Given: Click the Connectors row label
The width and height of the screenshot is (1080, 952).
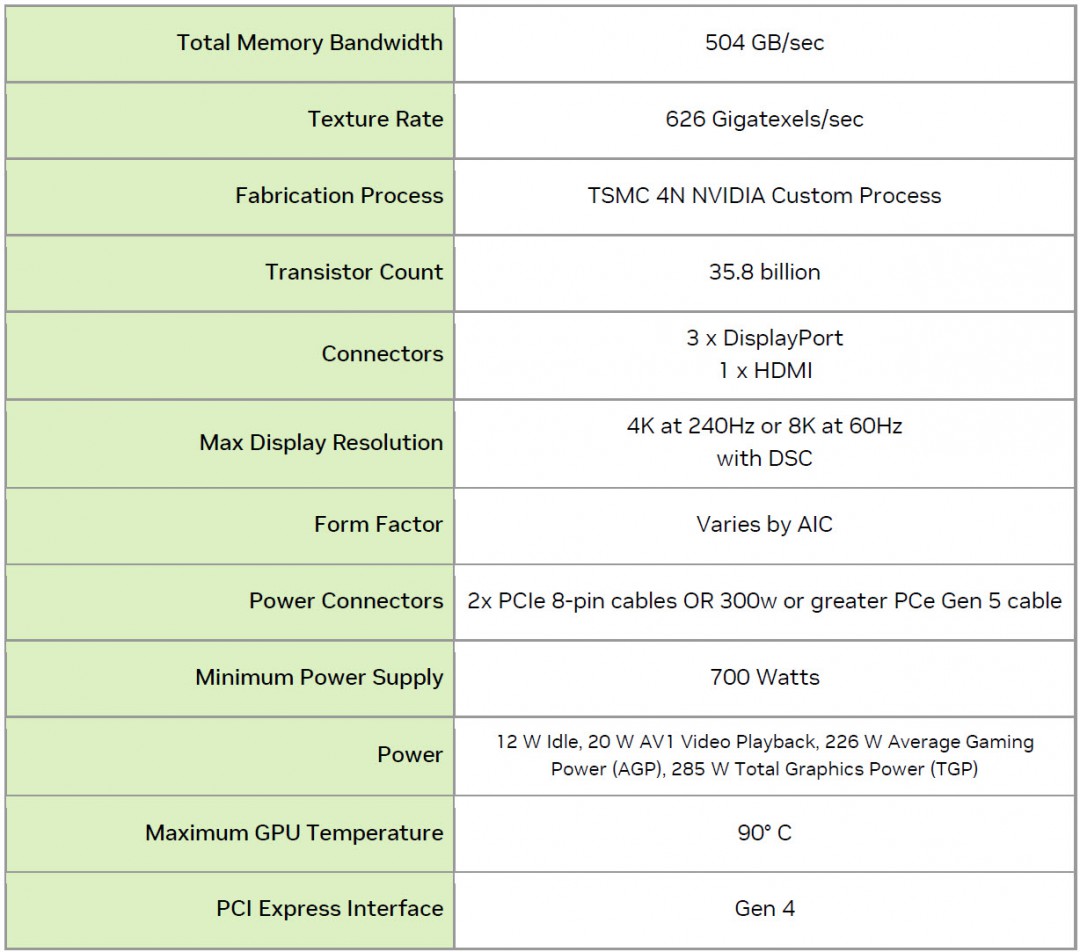Looking at the screenshot, I should click(382, 354).
